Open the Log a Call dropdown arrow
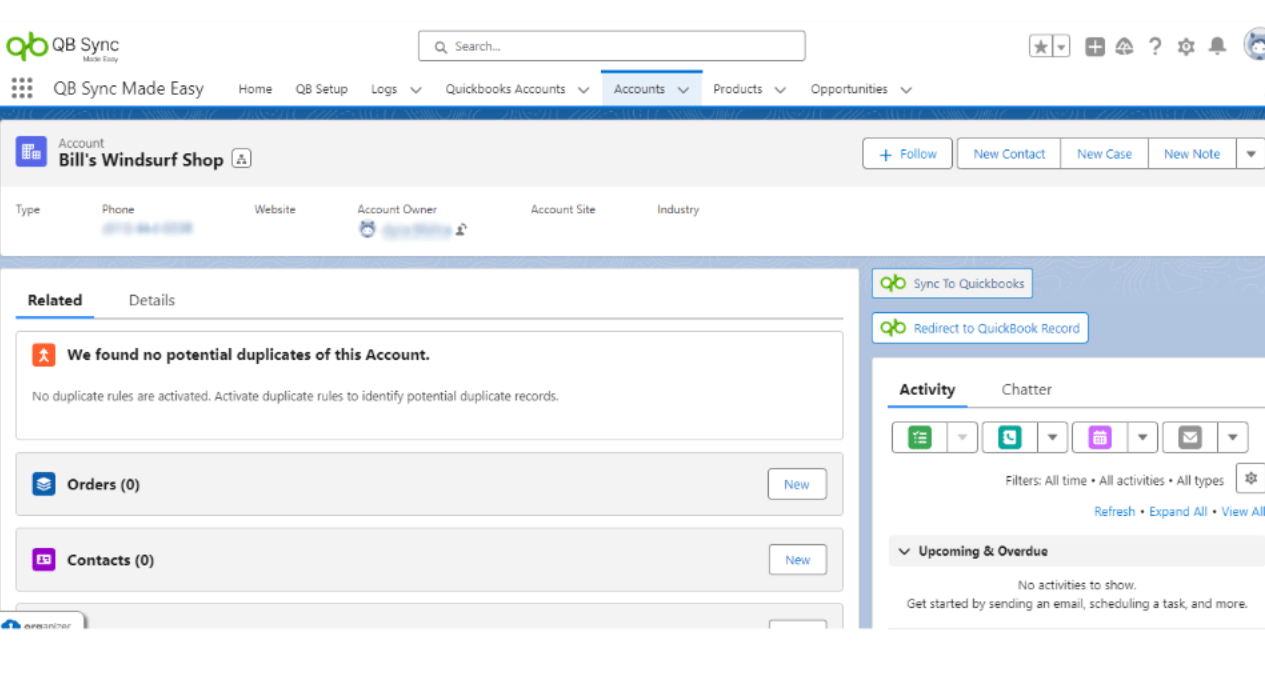The height and width of the screenshot is (673, 1265). [x=1052, y=437]
